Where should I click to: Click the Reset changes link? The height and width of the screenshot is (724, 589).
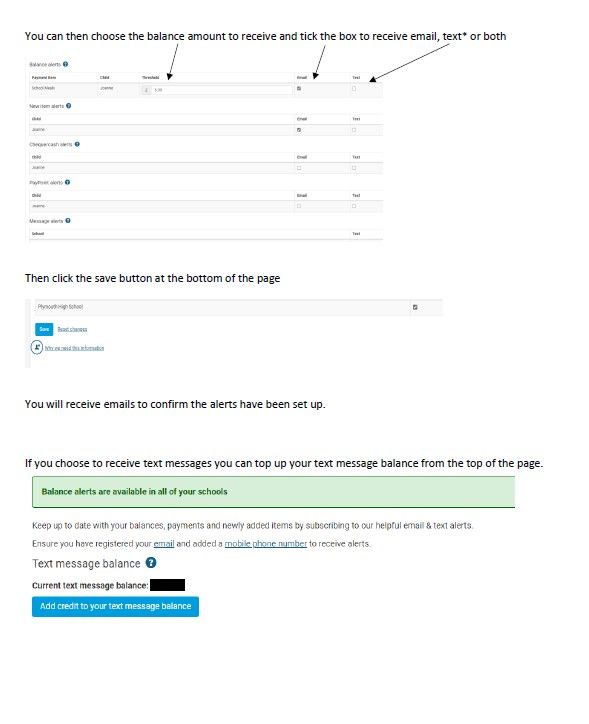tap(72, 330)
